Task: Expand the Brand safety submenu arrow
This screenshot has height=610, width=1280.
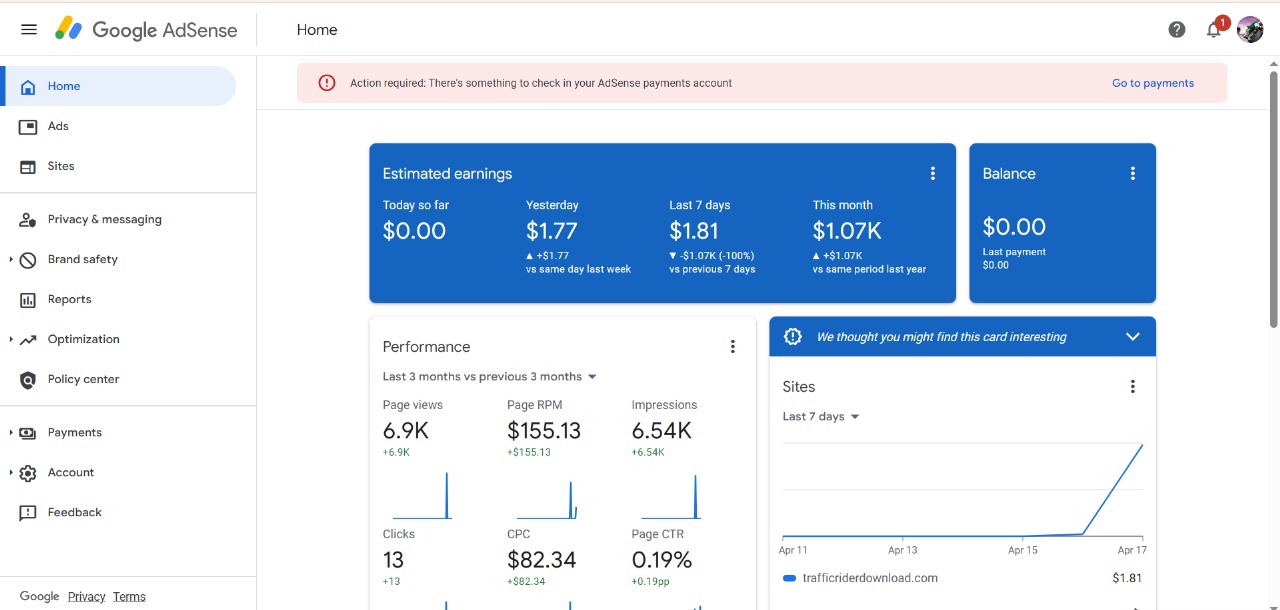Action: (x=11, y=260)
